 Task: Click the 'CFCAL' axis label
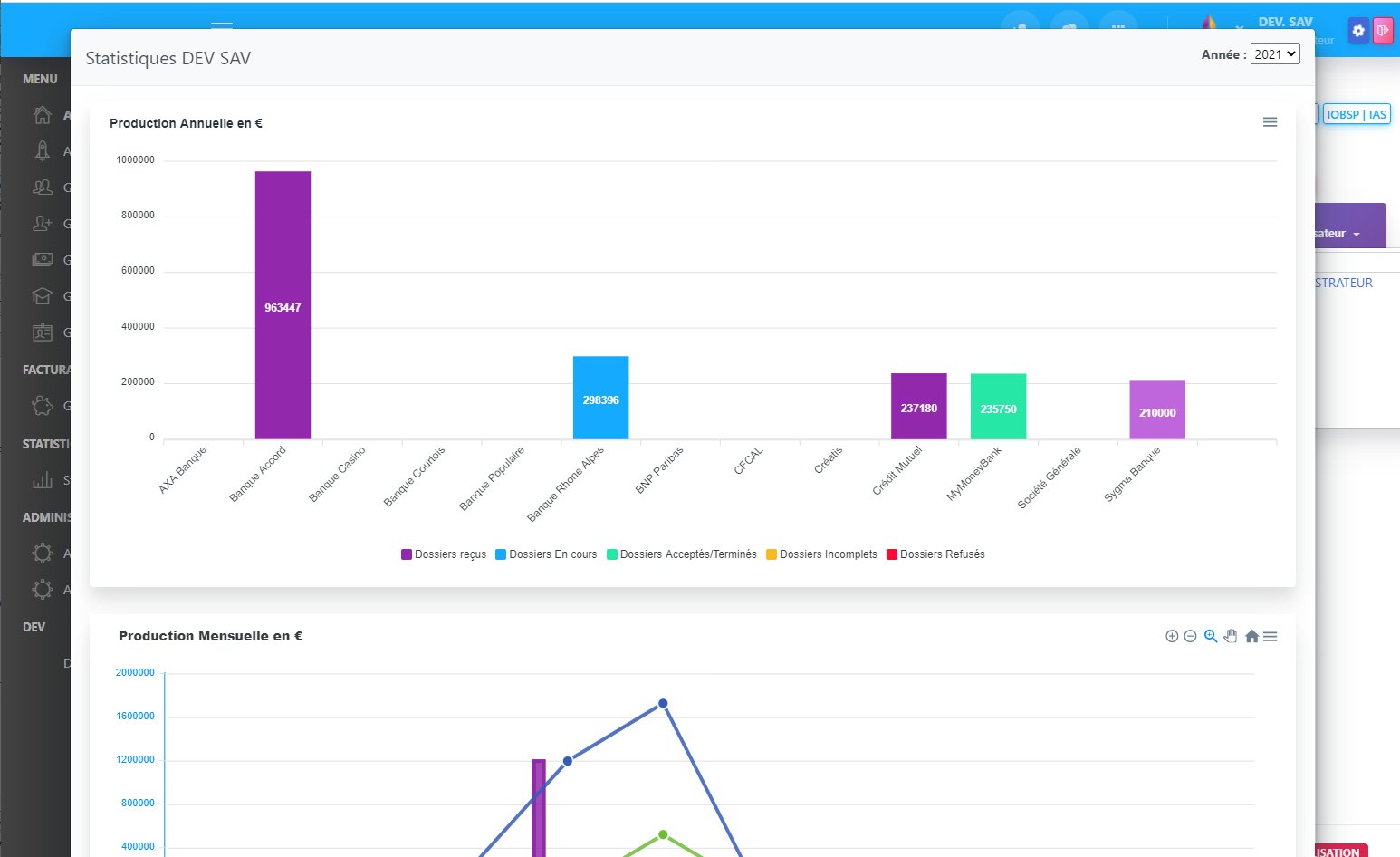[x=749, y=460]
